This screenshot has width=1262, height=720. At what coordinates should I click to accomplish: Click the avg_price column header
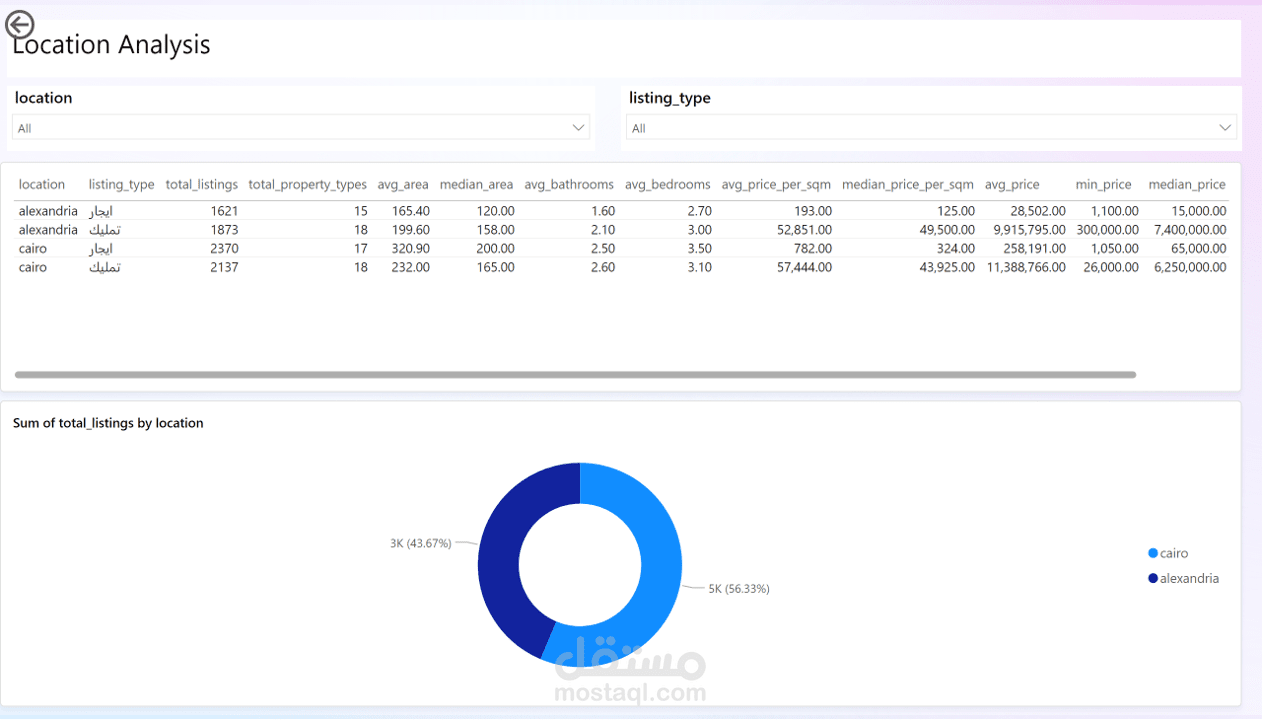click(1012, 184)
